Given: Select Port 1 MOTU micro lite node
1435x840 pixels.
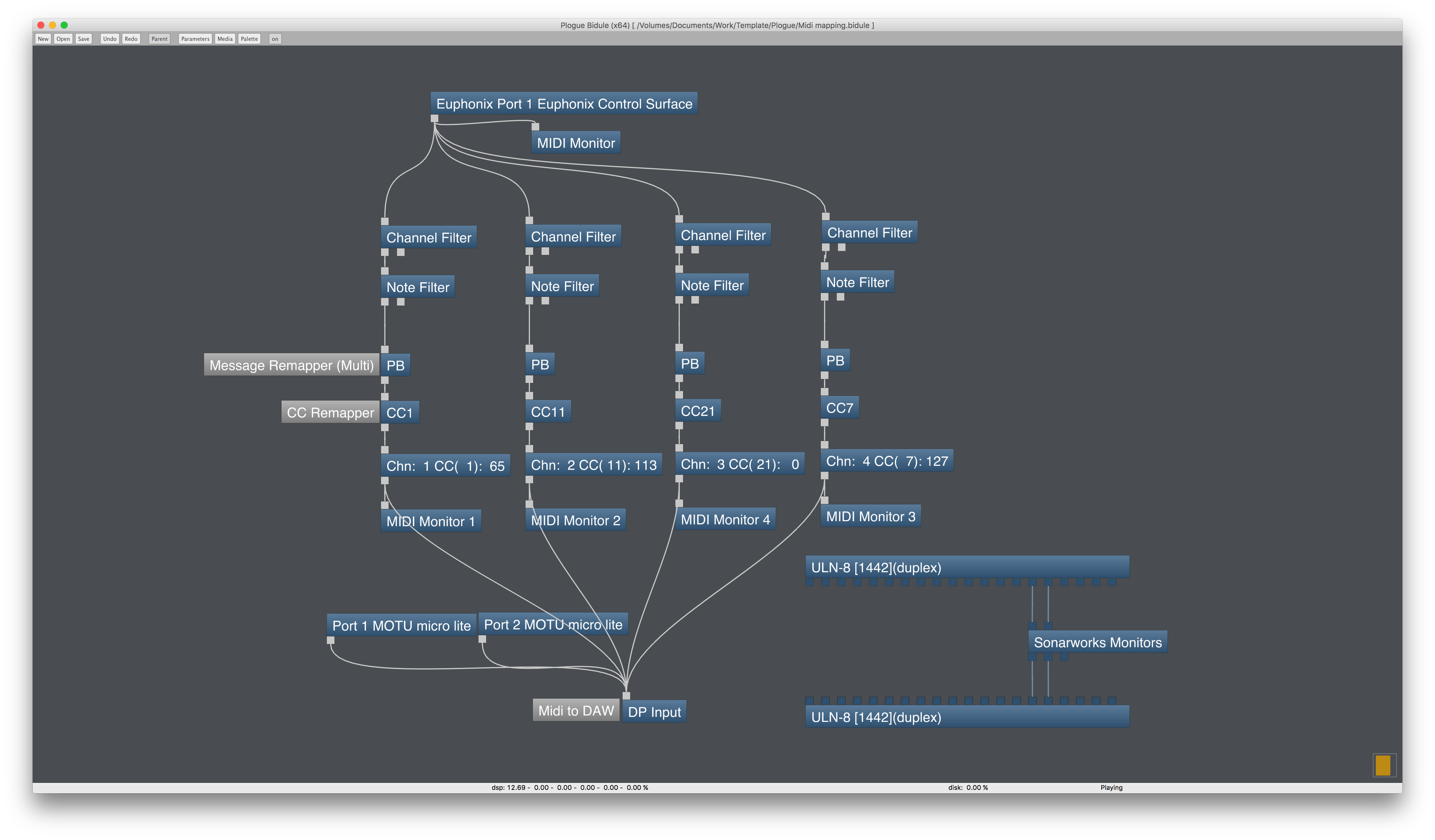Looking at the screenshot, I should click(401, 626).
